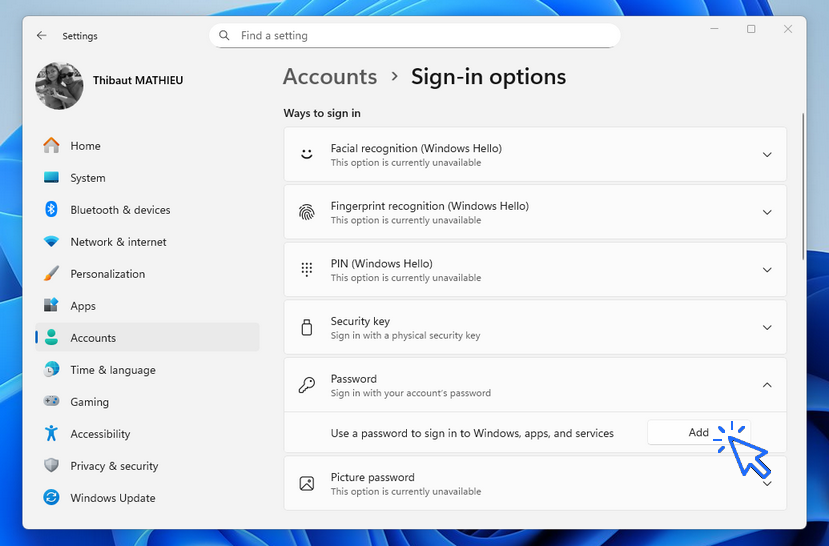The image size is (829, 546).
Task: Click 'Picture password' title text
Action: click(x=372, y=477)
